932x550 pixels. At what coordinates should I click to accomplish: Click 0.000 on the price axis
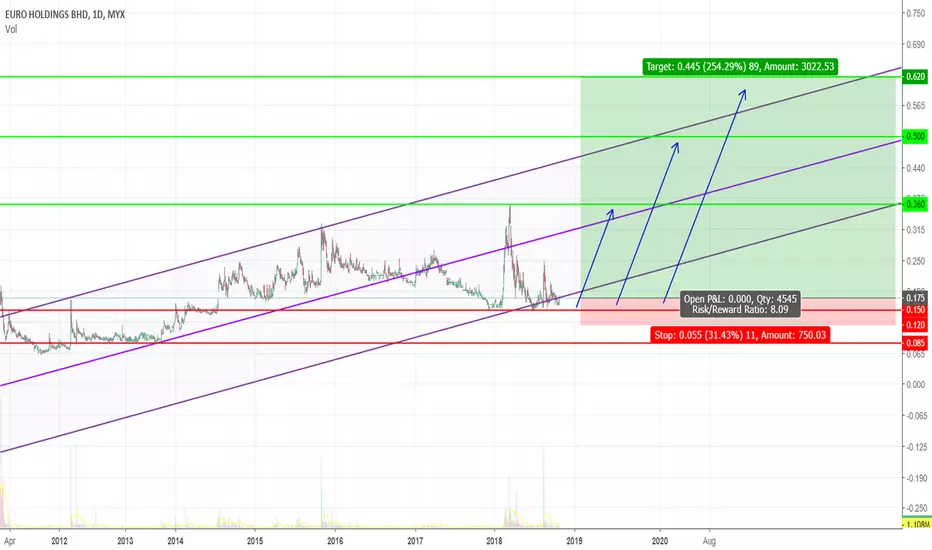[x=915, y=385]
